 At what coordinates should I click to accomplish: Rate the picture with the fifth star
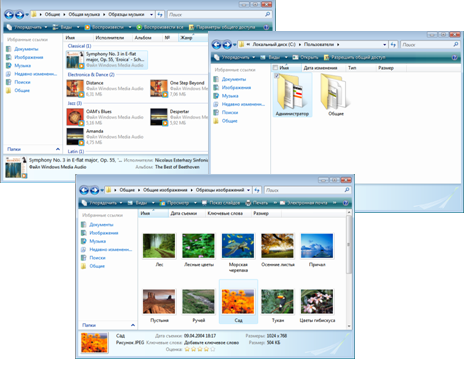(213, 349)
